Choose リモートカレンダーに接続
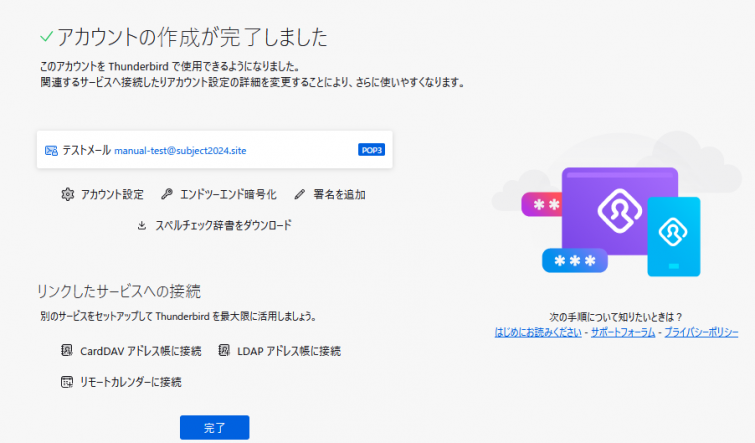Image resolution: width=755 pixels, height=443 pixels. [130, 382]
